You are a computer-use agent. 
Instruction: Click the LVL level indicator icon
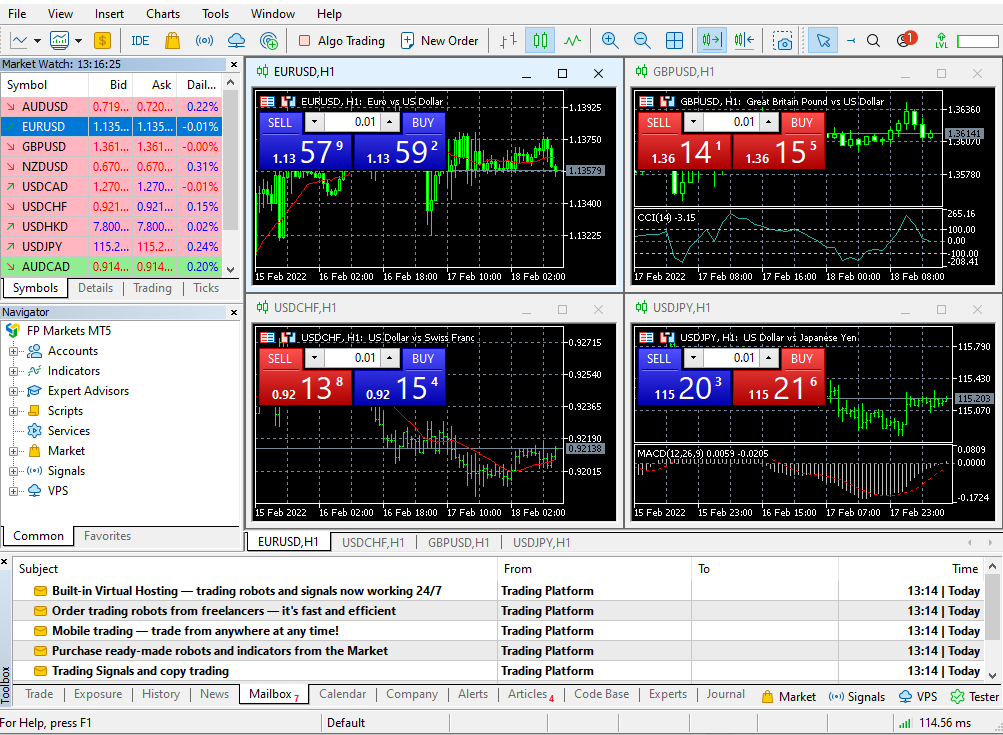[941, 41]
